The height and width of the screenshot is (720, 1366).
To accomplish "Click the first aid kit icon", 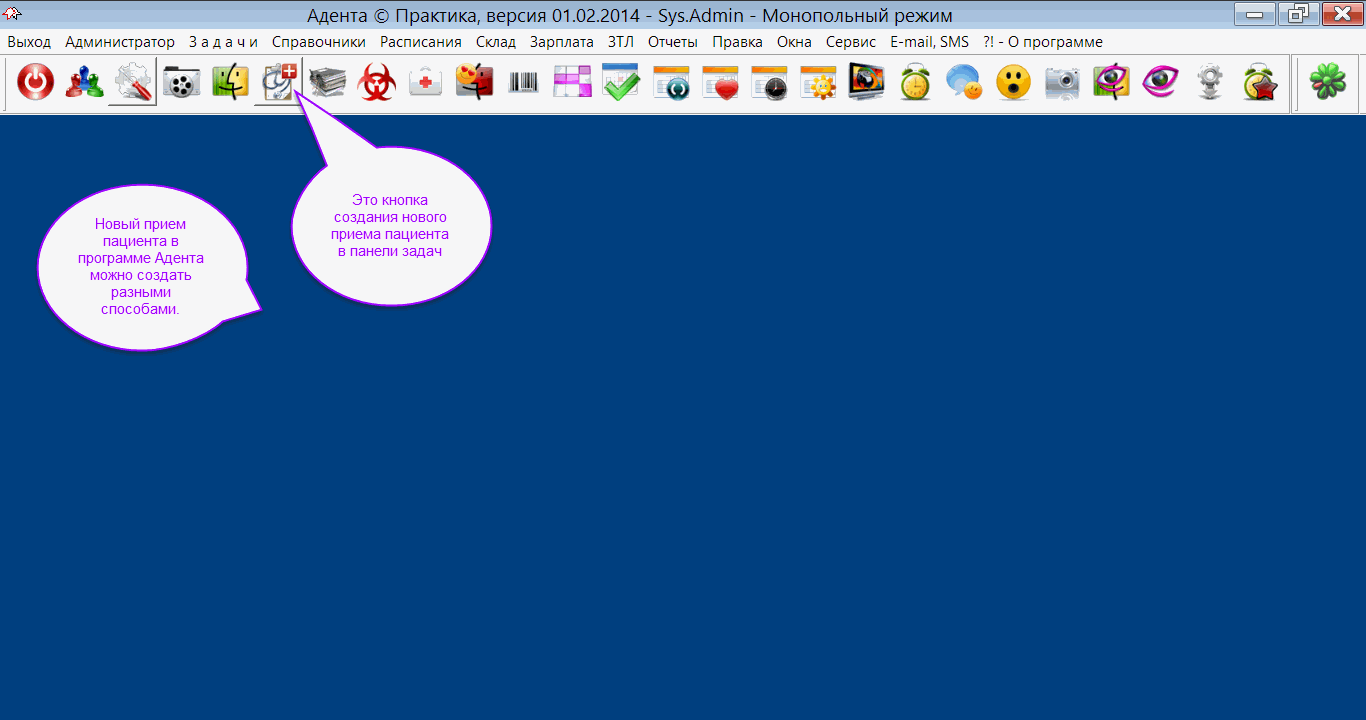I will coord(426,83).
